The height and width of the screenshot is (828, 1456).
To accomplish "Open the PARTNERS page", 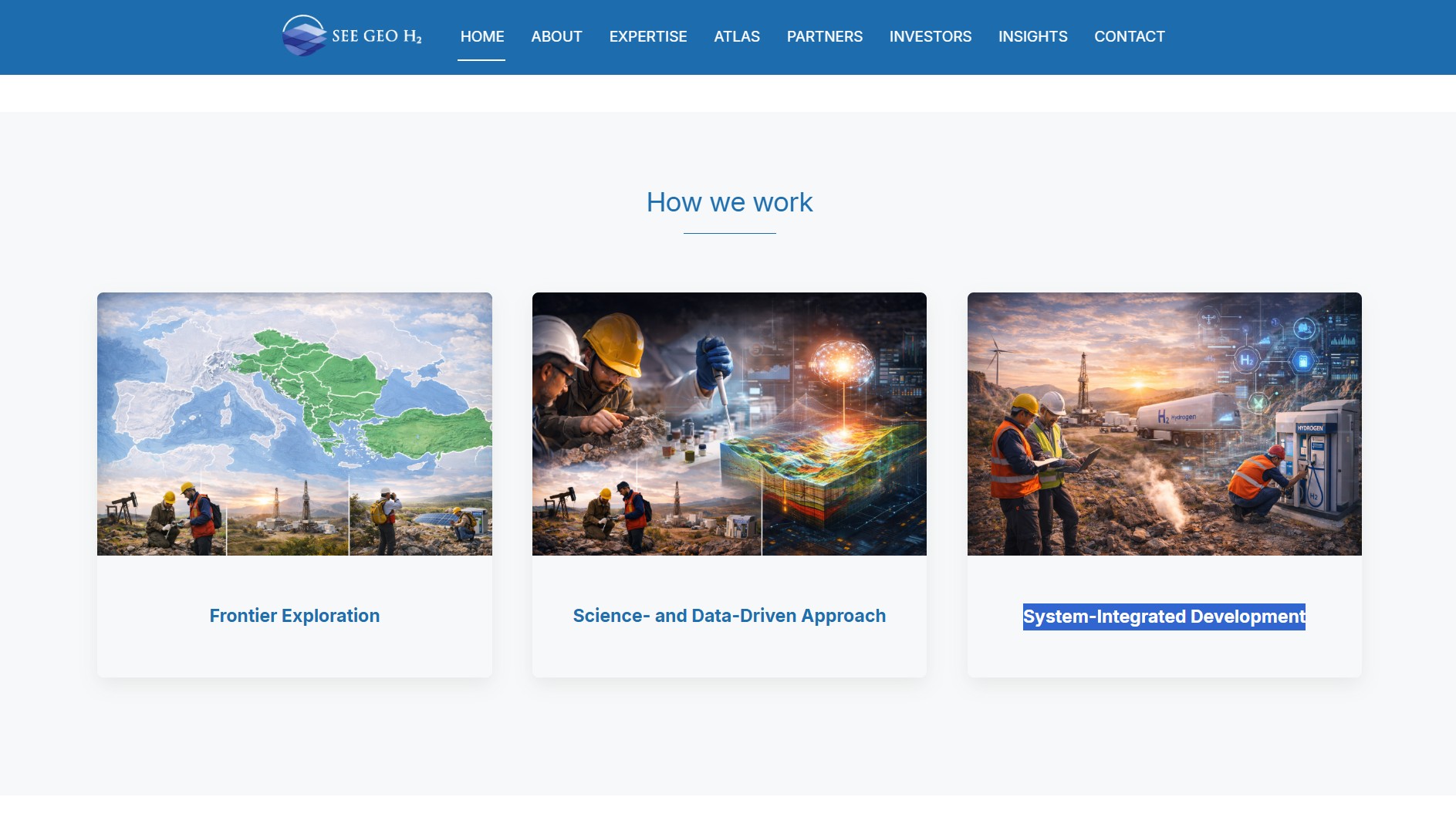I will 824,36.
